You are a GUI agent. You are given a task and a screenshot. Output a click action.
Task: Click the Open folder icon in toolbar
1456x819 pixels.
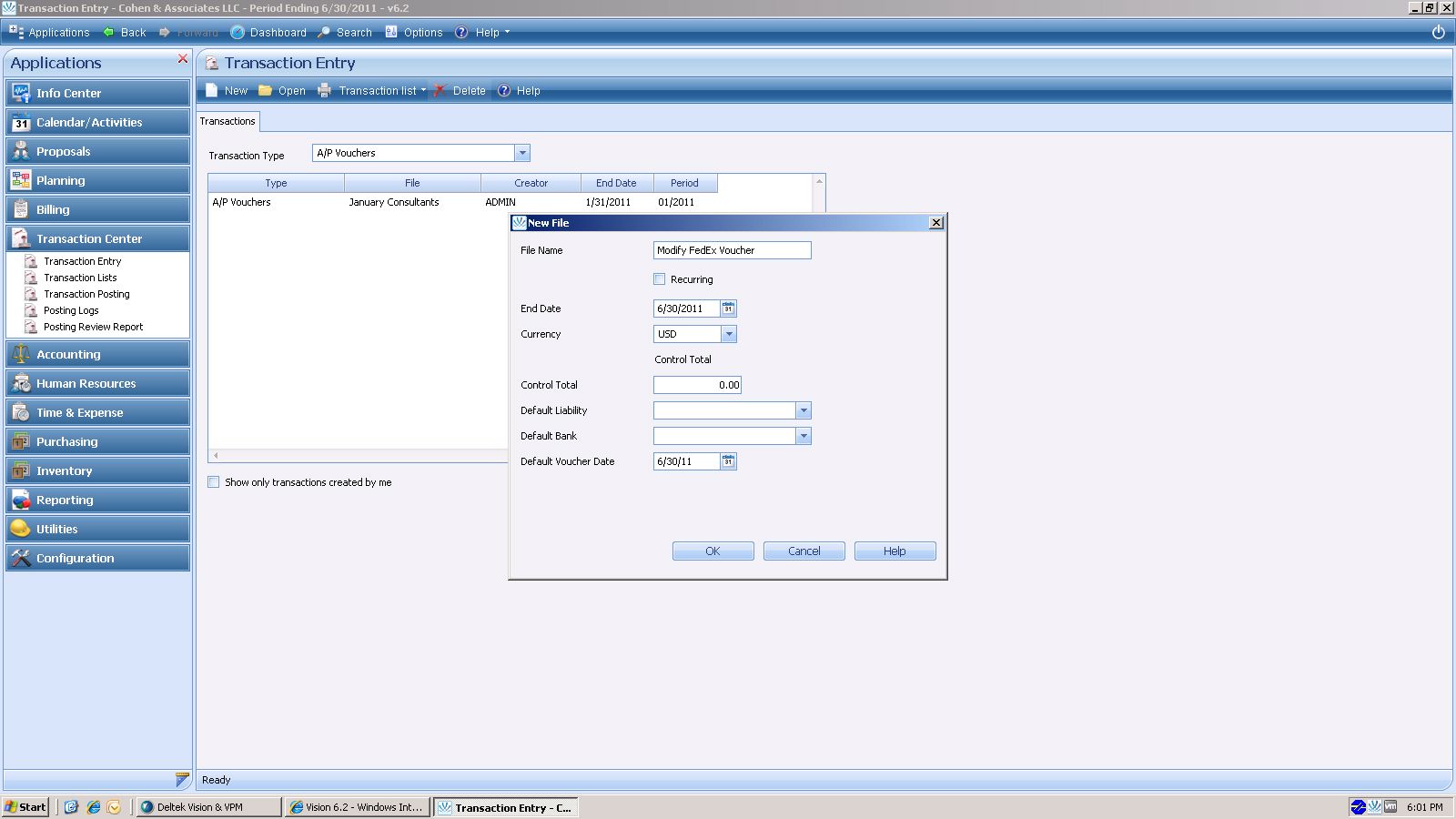pos(266,91)
